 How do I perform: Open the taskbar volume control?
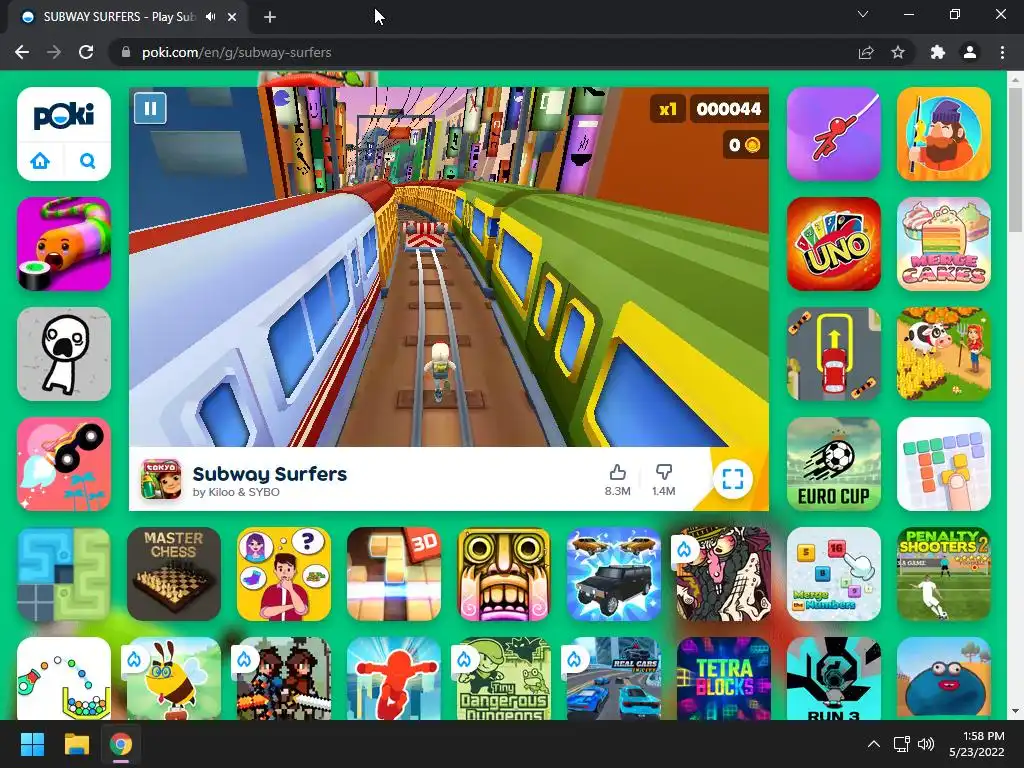pos(925,744)
